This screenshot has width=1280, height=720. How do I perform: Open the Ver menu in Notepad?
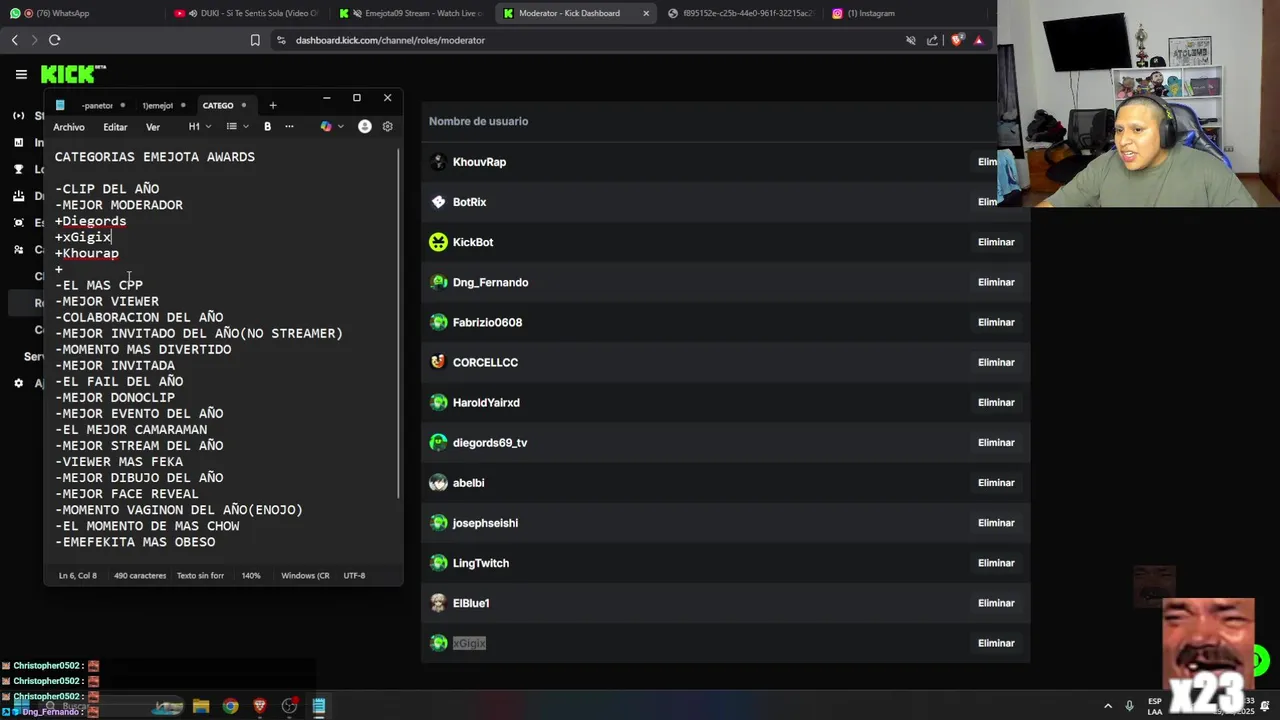point(153,127)
